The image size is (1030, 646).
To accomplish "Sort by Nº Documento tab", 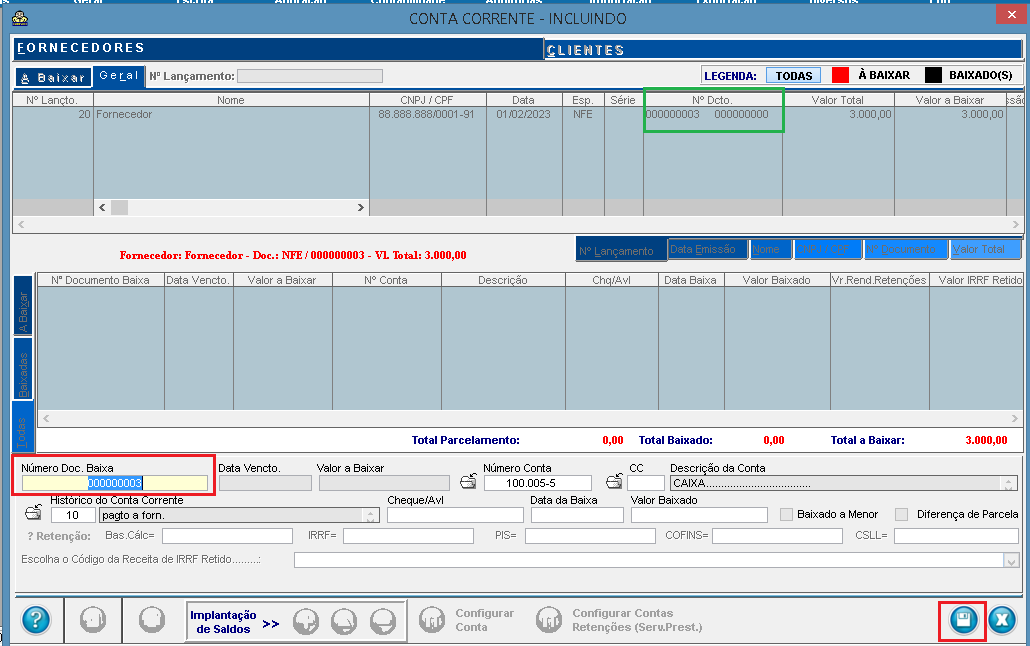I will pyautogui.click(x=905, y=249).
